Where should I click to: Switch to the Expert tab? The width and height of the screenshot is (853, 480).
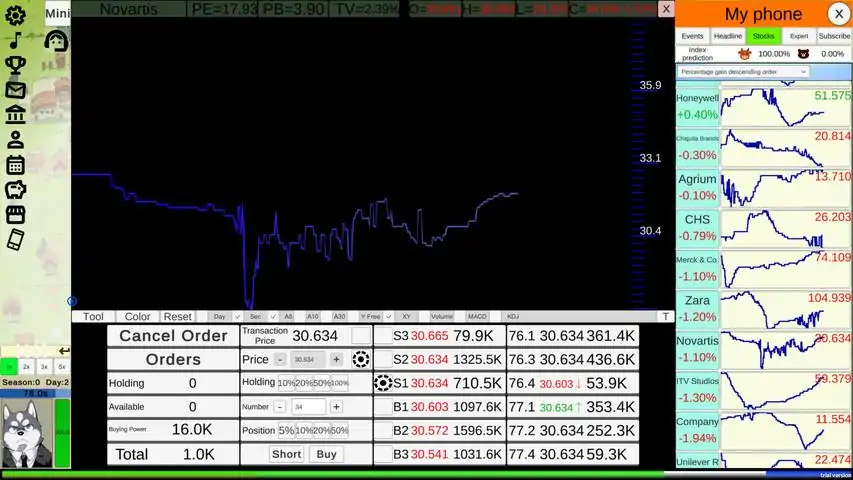click(x=798, y=36)
